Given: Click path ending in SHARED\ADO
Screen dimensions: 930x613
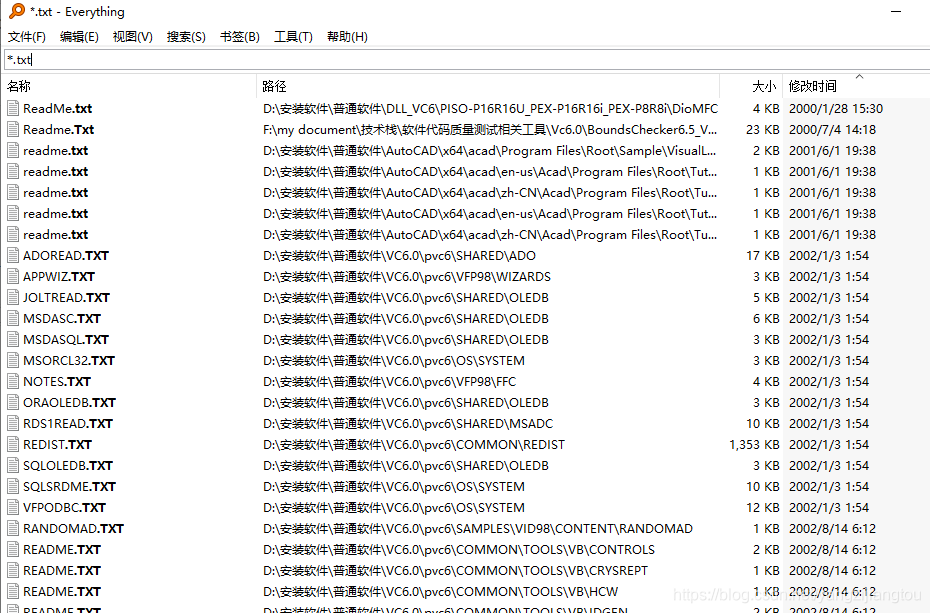Looking at the screenshot, I should point(399,256).
